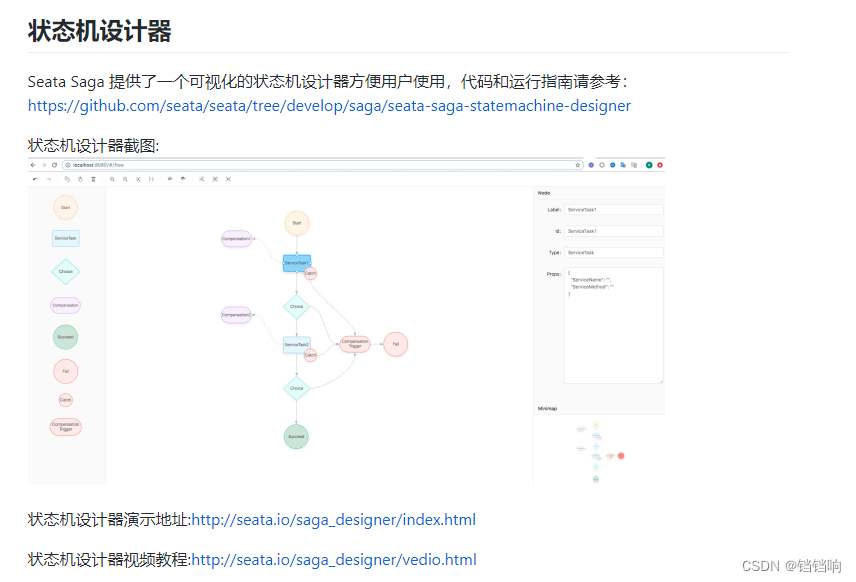The height and width of the screenshot is (582, 856).
Task: Click the trash Delete icon in the toolbar
Action: tap(93, 179)
